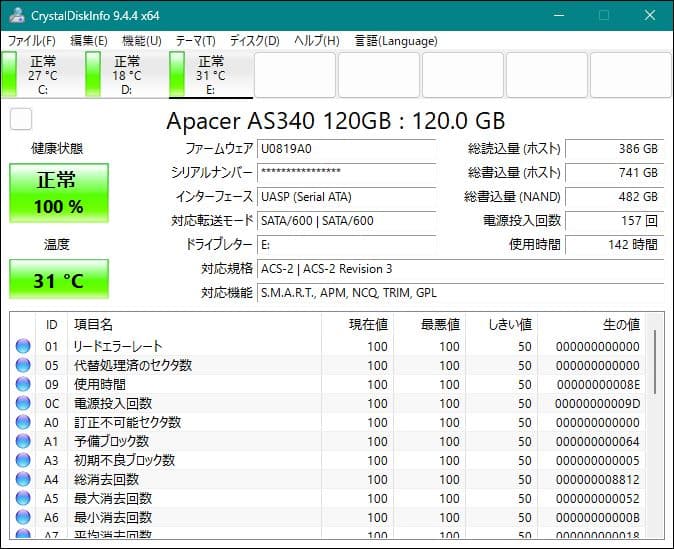
Task: Click the blue status orb for ID A0
Action: (23, 422)
